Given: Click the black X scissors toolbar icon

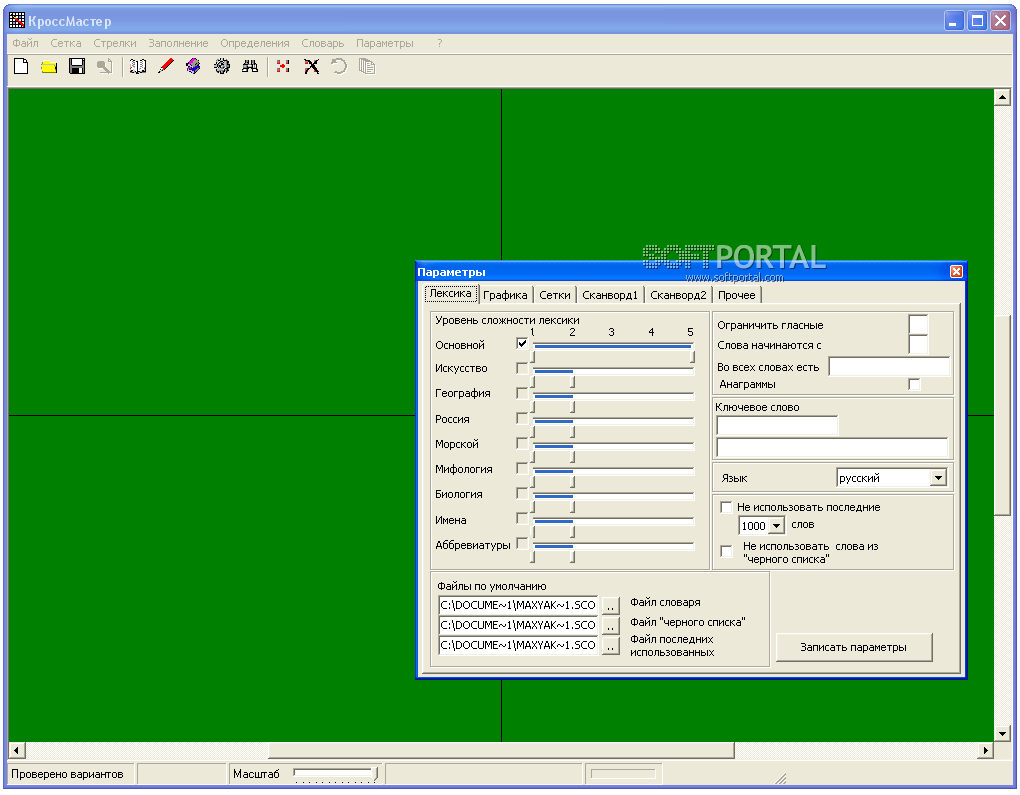Looking at the screenshot, I should [311, 67].
